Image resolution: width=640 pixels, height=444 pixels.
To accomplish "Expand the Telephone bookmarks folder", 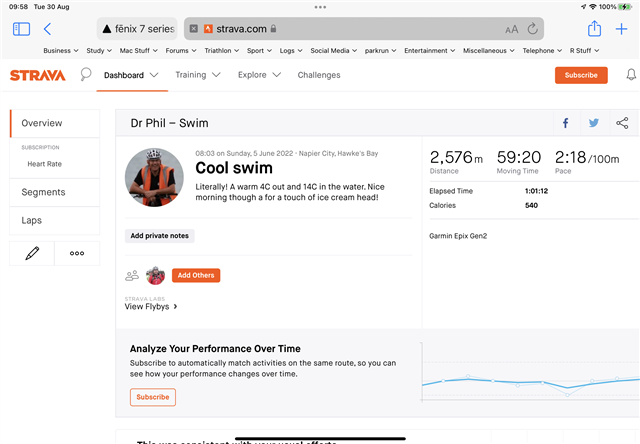I will (542, 51).
